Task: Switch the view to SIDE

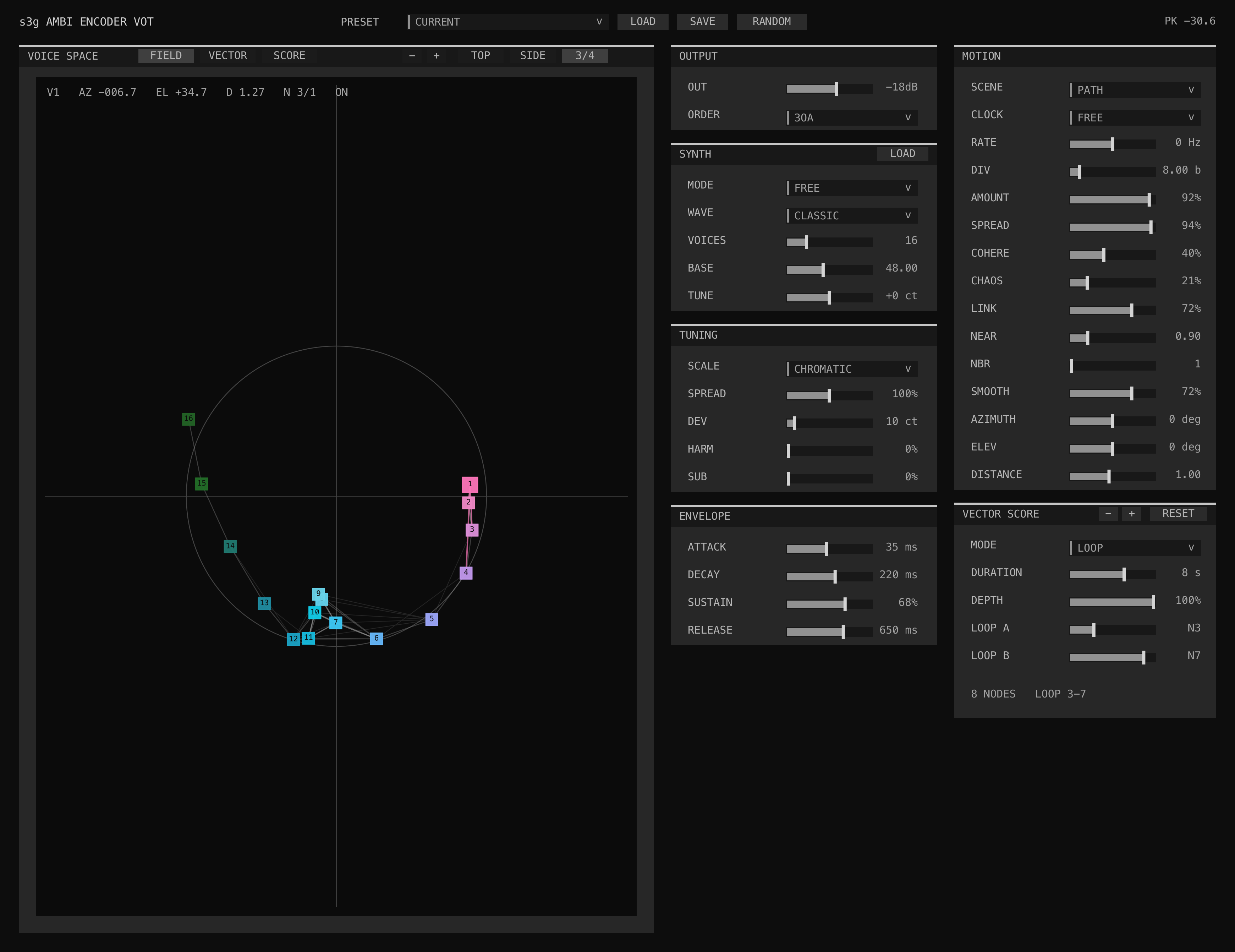Action: pos(533,55)
